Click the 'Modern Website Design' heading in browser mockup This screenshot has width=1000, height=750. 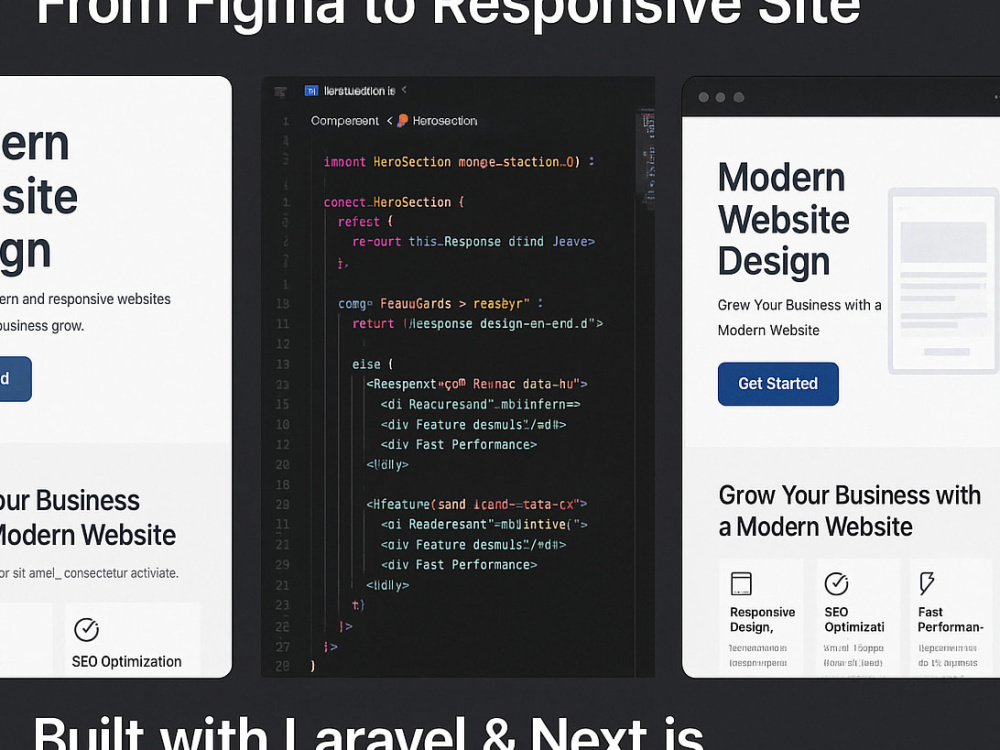[784, 219]
